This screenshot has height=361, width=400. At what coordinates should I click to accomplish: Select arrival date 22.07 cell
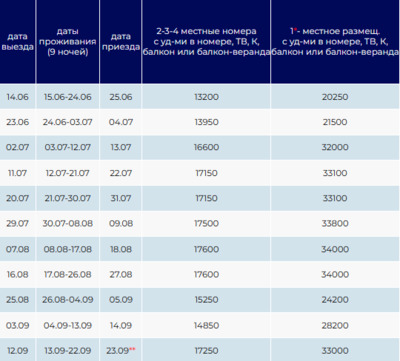(x=121, y=173)
